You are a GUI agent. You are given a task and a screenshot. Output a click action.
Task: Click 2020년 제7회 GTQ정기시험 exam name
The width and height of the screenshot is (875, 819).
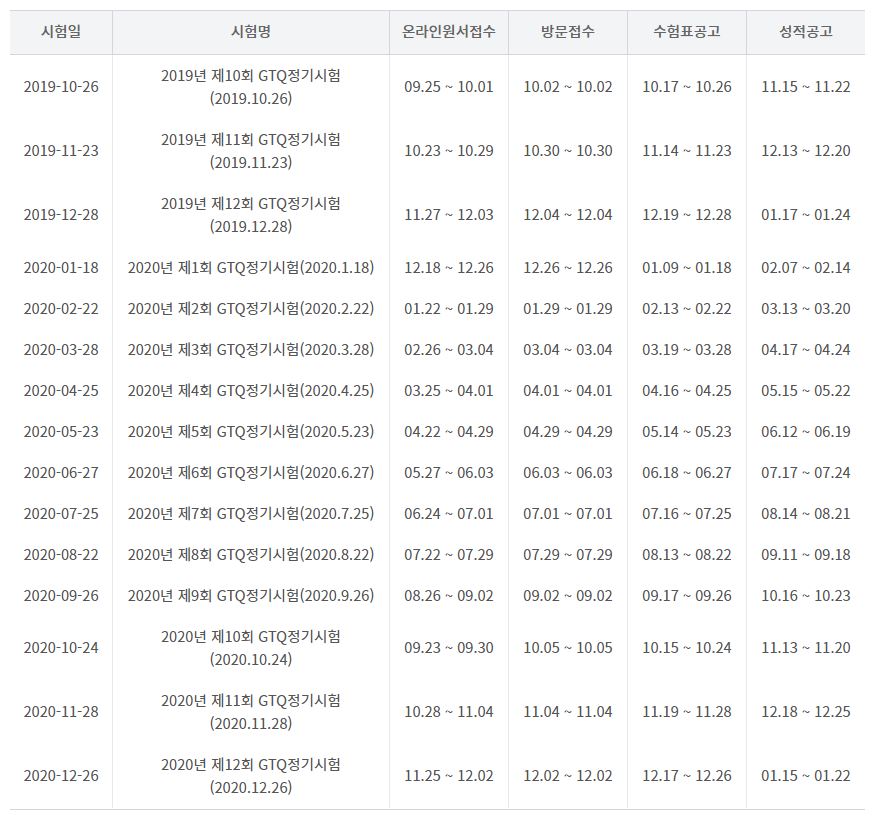[x=251, y=514]
